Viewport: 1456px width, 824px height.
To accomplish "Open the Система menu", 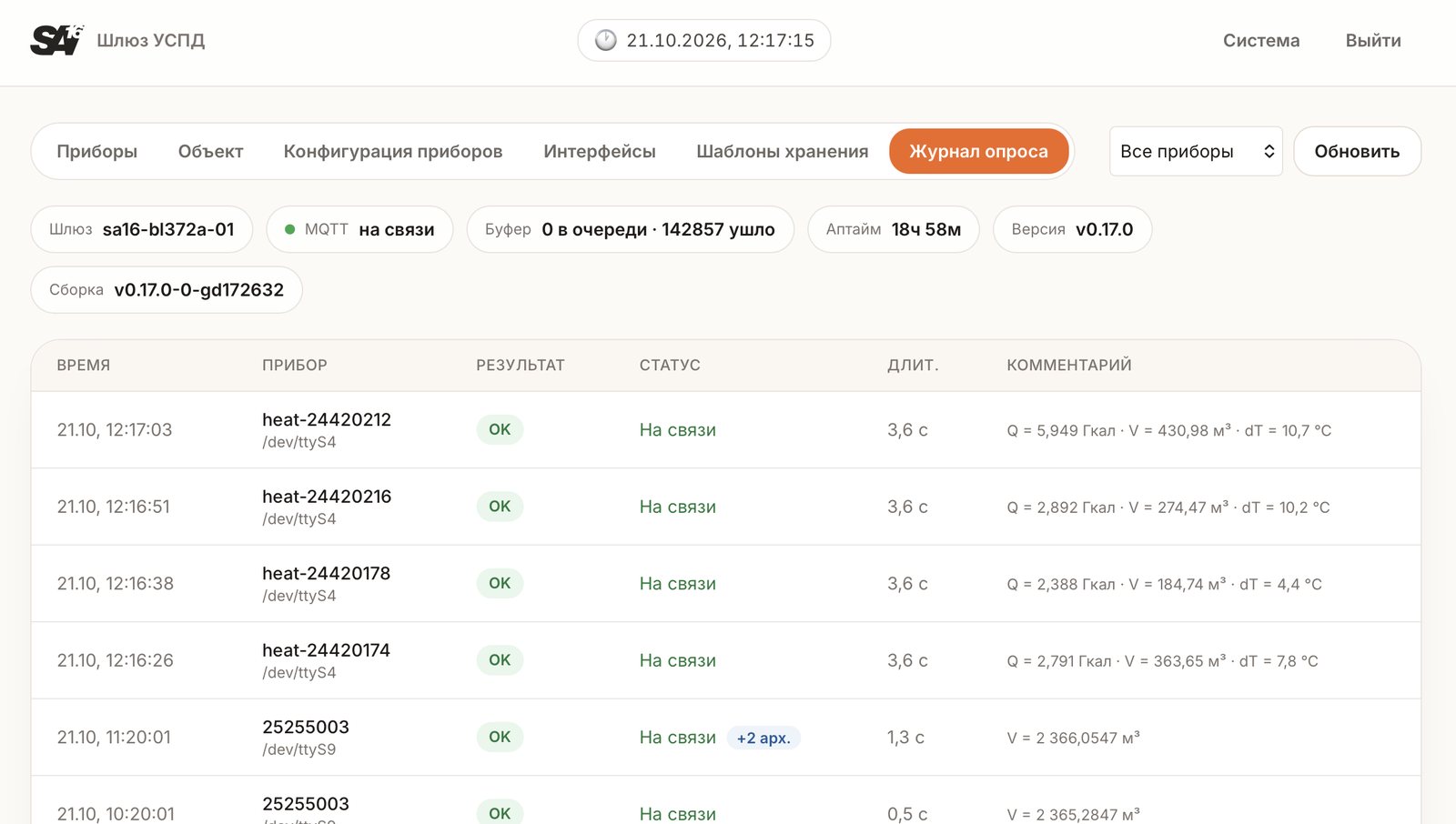I will coord(1261,40).
